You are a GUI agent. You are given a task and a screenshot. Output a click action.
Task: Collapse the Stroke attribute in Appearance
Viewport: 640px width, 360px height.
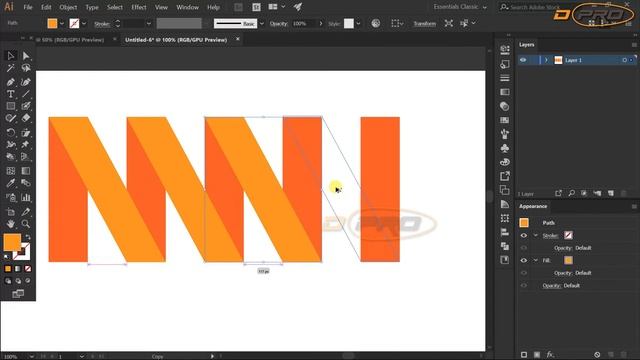pos(536,236)
